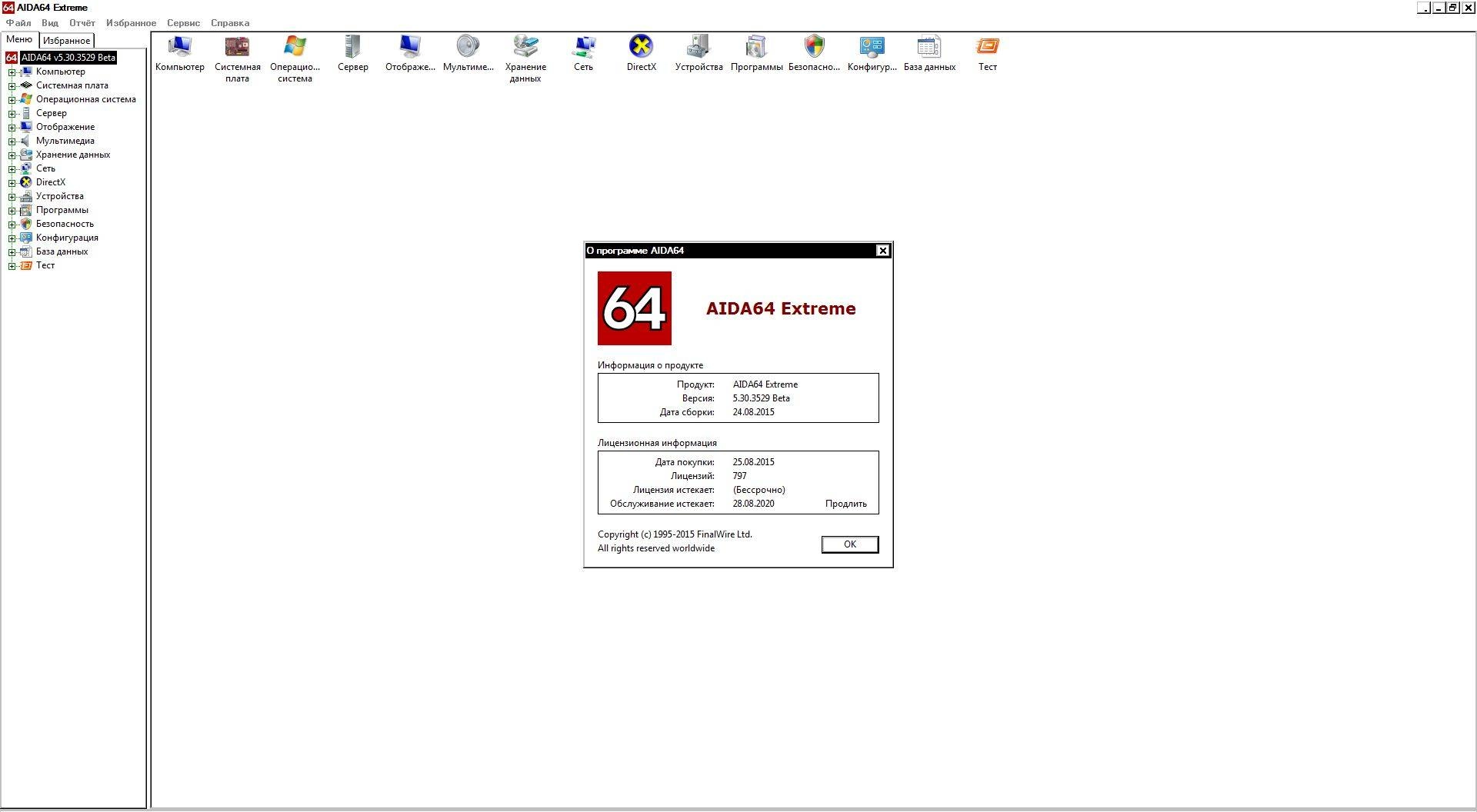Switch to the Избранное sidebar tab
This screenshot has width=1477, height=812.
click(66, 41)
